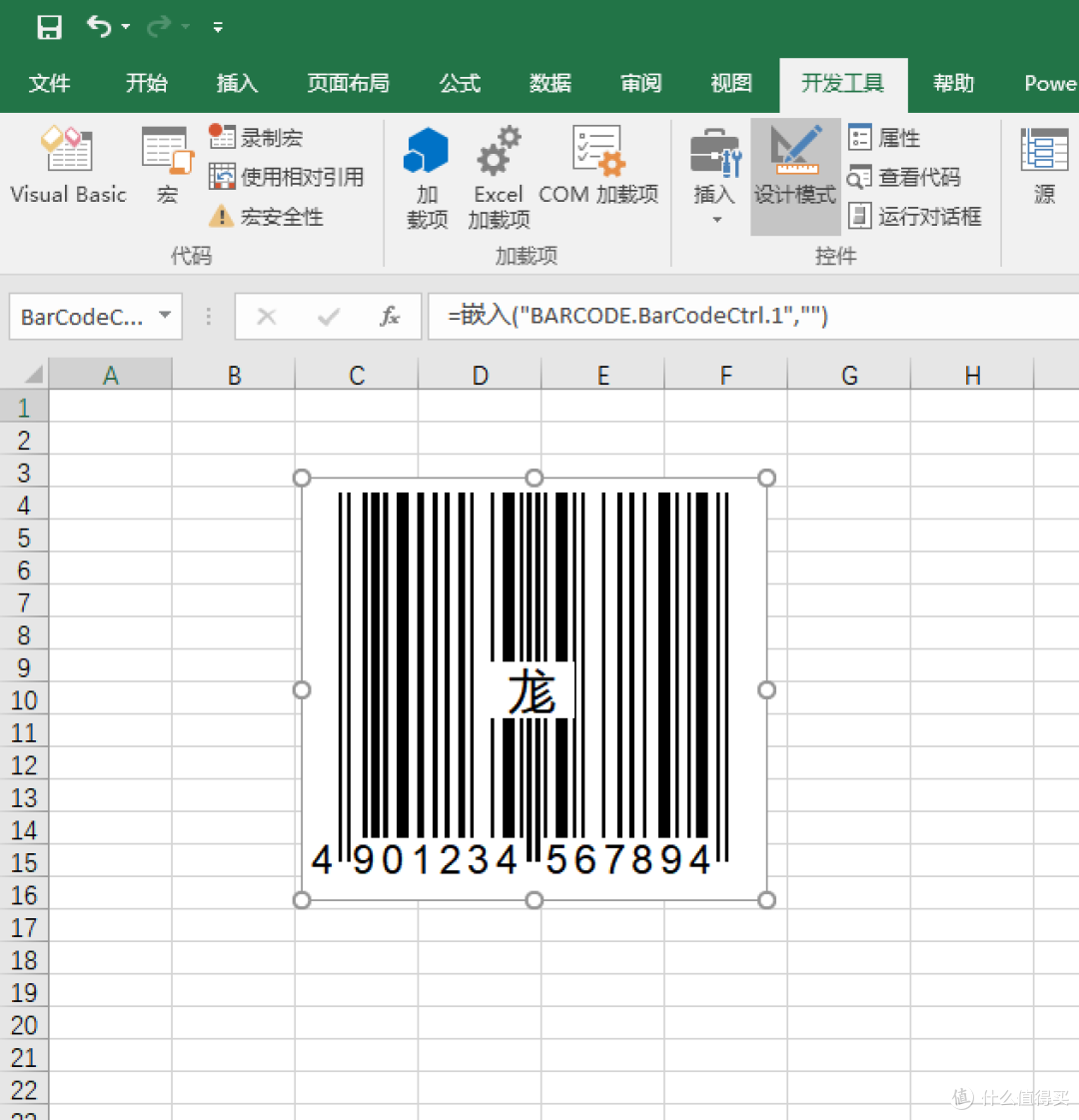Click the barcode's right-middle handle
Image resolution: width=1079 pixels, height=1120 pixels.
pos(767,689)
